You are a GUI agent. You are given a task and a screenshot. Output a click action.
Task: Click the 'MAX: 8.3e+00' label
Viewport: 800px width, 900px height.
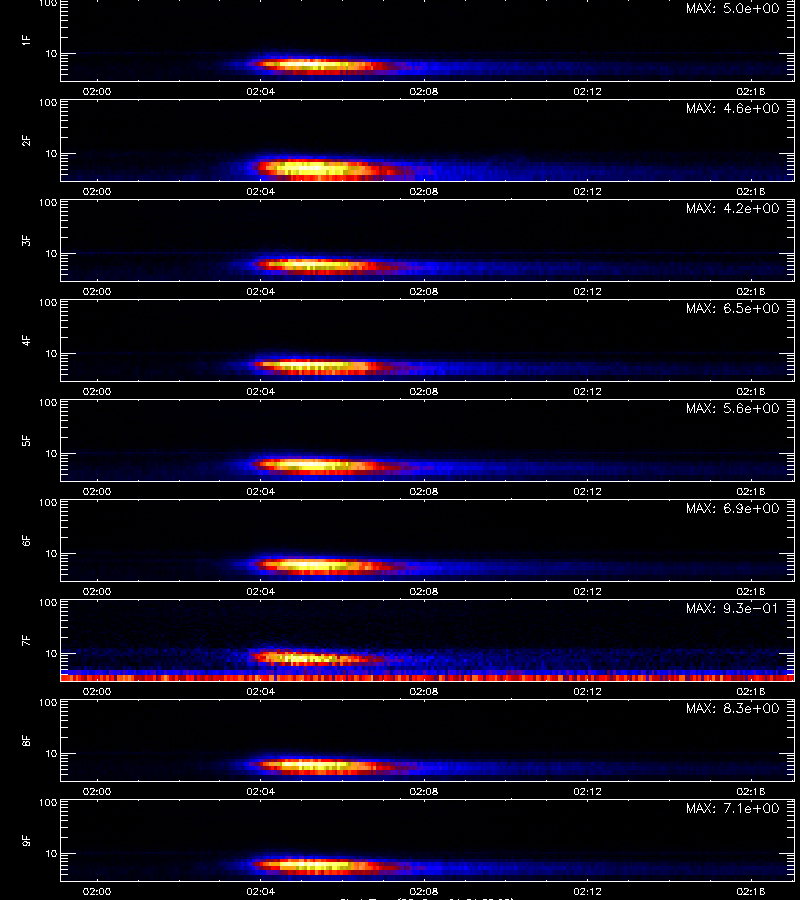click(732, 708)
